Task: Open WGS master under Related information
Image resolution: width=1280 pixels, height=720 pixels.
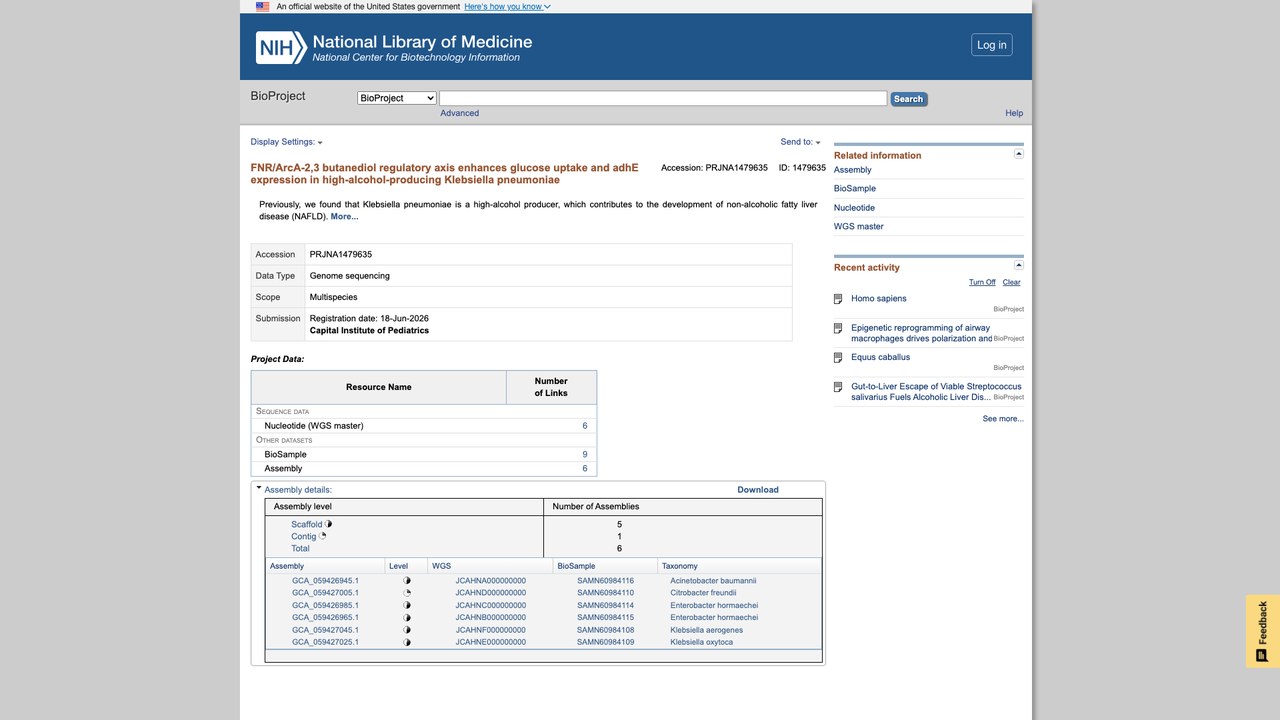Action: coord(859,227)
